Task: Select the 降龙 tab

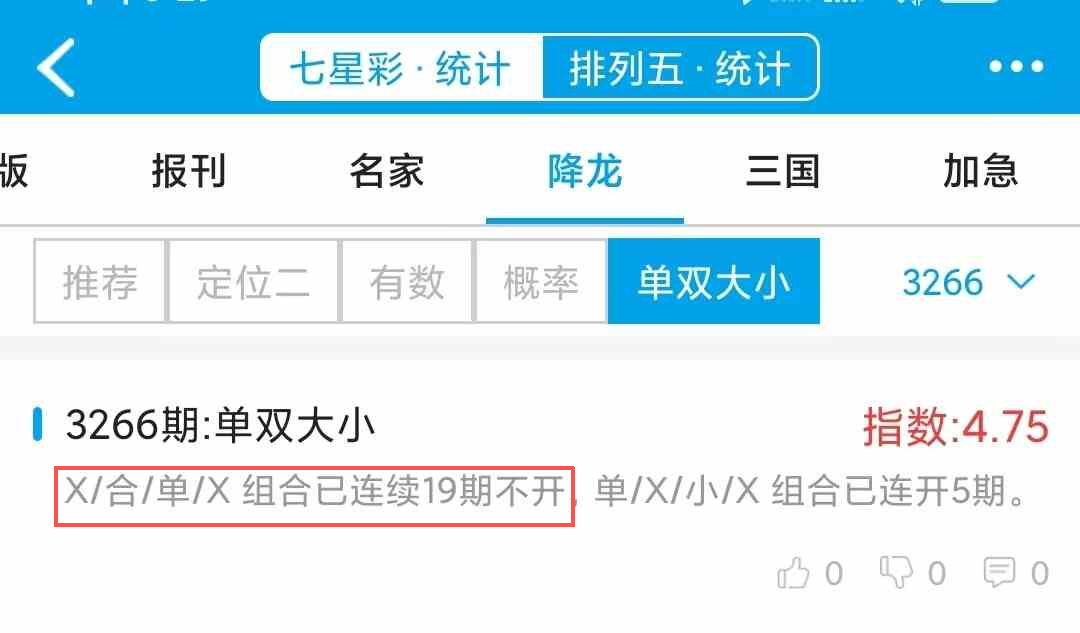Action: (585, 171)
